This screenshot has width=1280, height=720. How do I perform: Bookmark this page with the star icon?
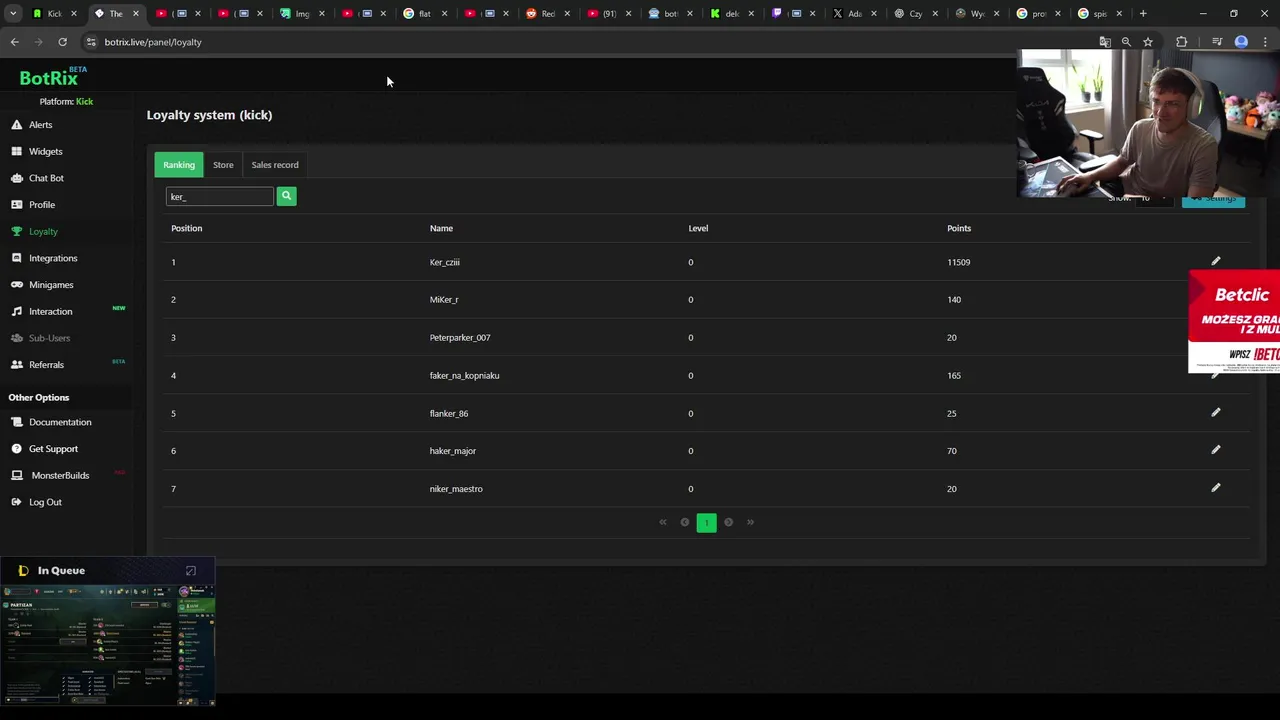pyautogui.click(x=1148, y=42)
